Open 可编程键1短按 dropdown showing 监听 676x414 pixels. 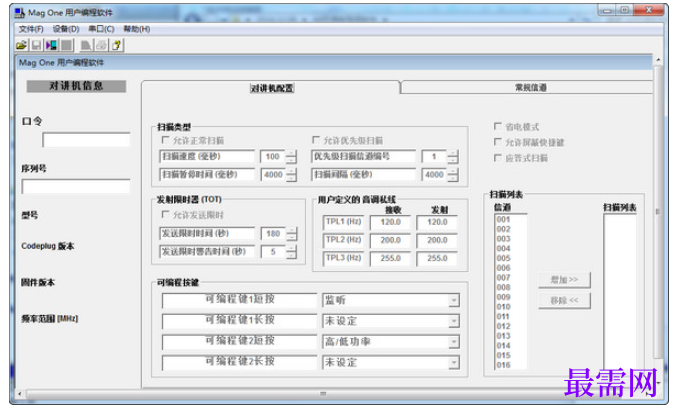pyautogui.click(x=454, y=300)
